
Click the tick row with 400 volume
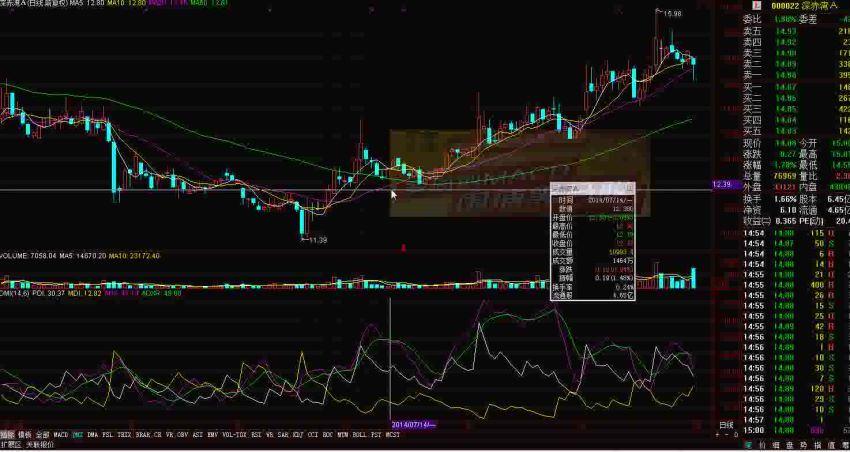tap(796, 285)
